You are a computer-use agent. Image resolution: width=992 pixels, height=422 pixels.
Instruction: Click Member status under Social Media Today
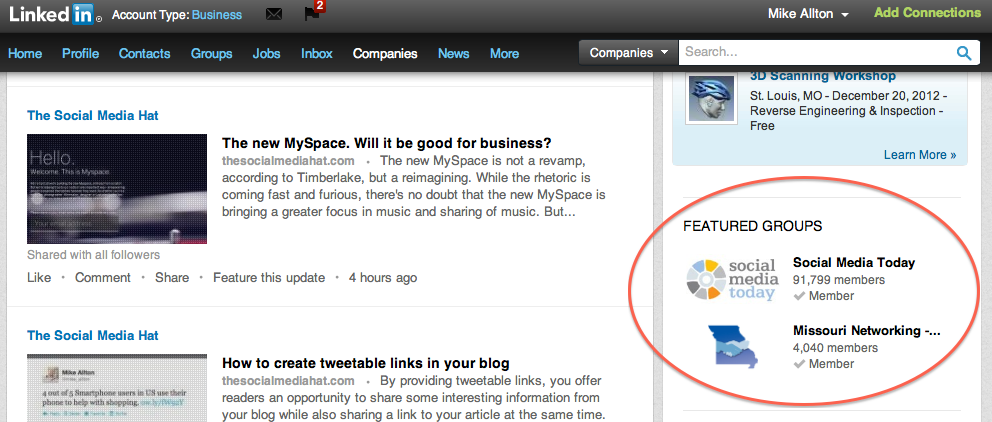[824, 296]
